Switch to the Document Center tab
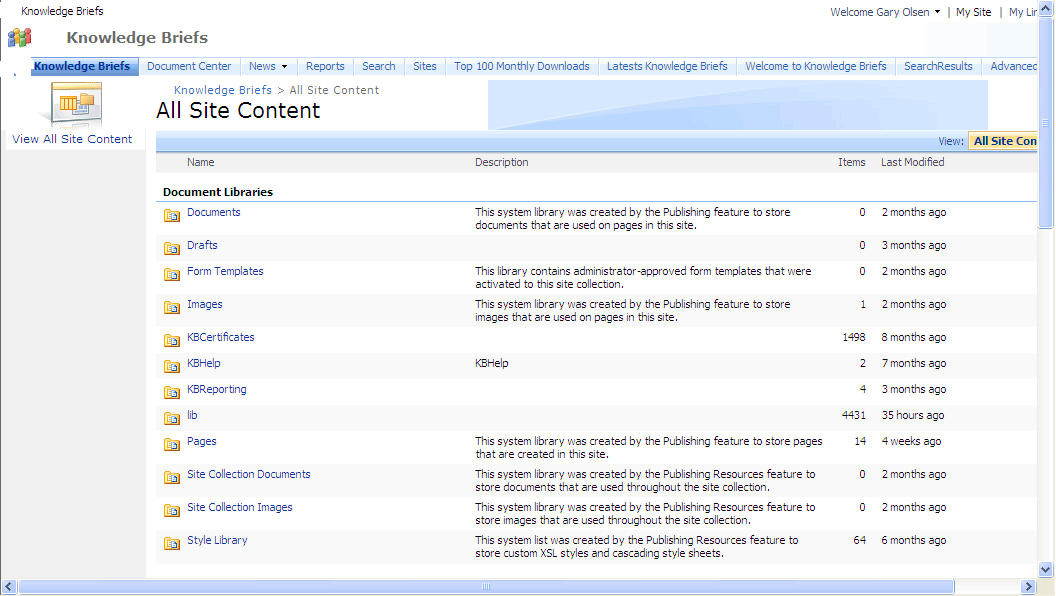Viewport: 1056px width, 596px height. (189, 66)
